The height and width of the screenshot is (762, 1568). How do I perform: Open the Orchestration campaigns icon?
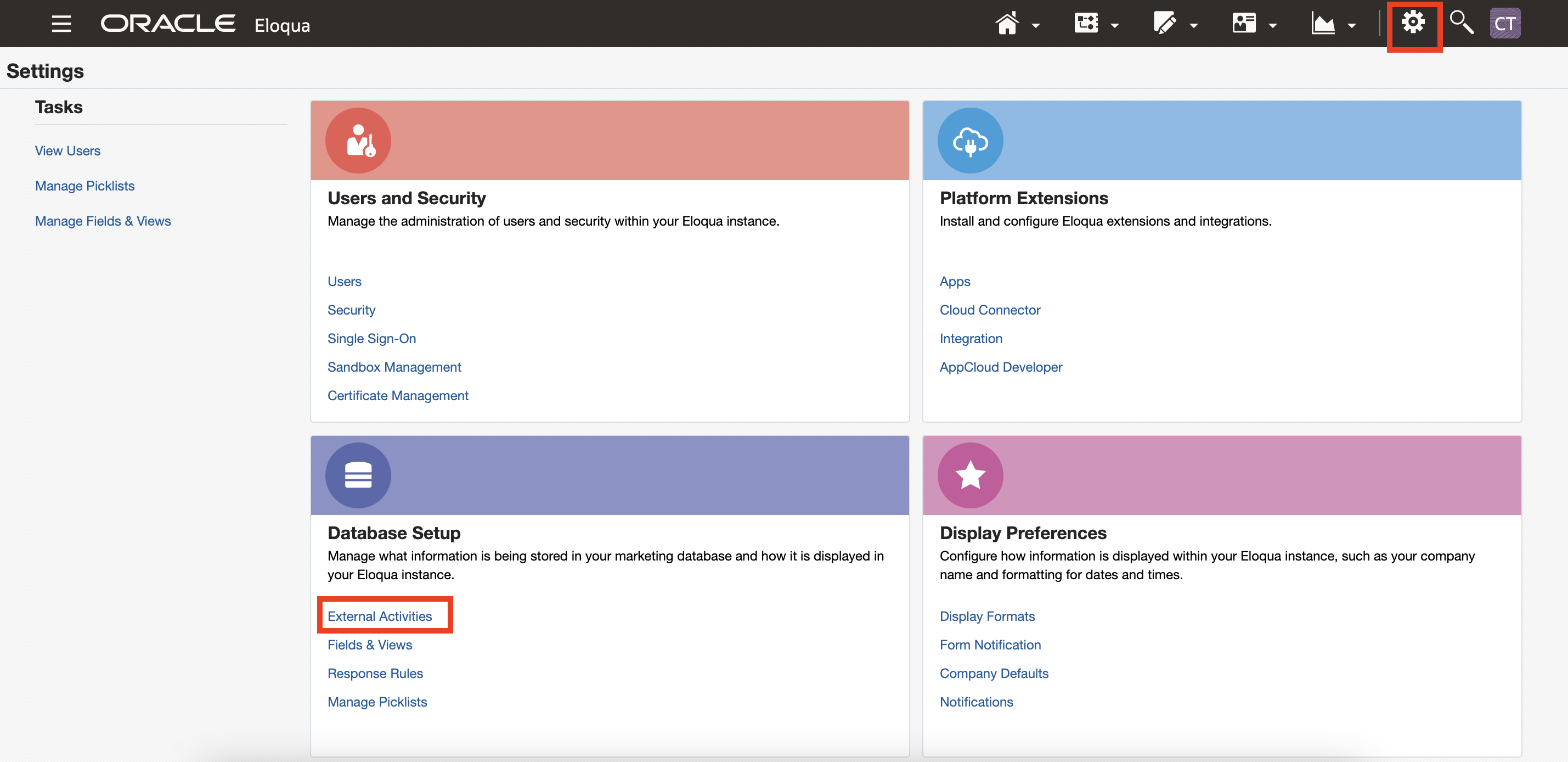point(1086,24)
